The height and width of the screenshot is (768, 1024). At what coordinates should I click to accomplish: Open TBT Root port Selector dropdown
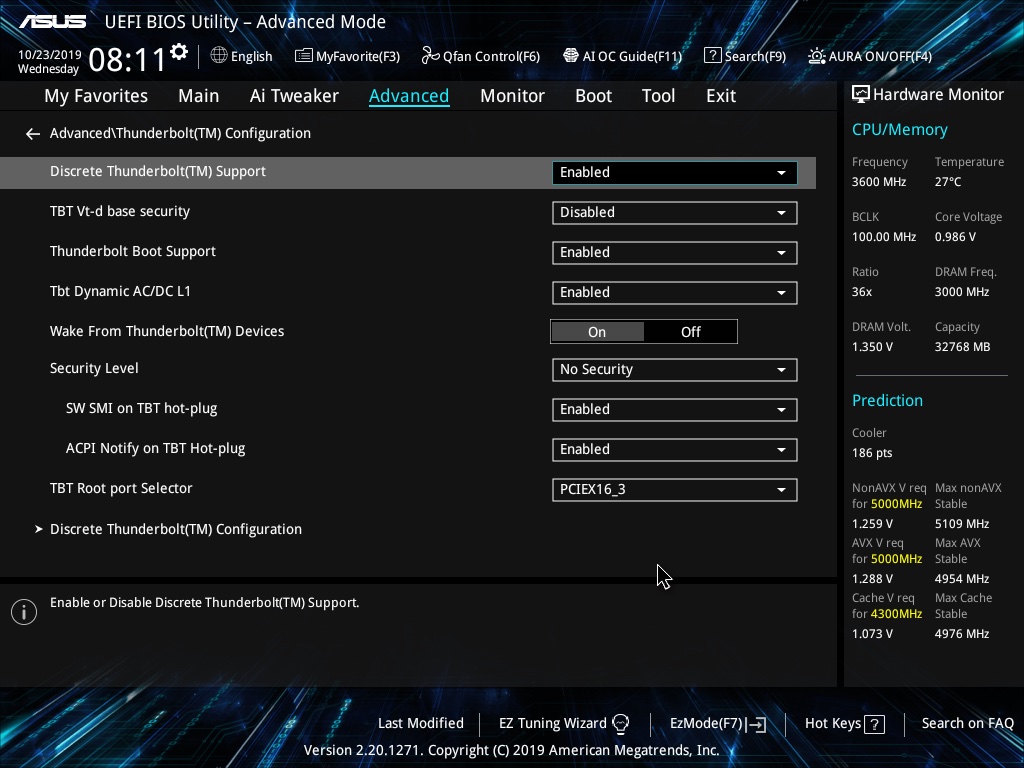click(675, 490)
